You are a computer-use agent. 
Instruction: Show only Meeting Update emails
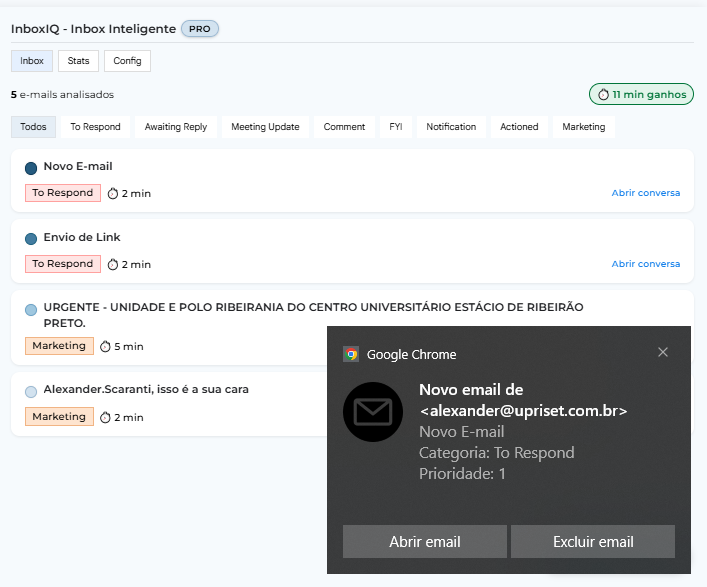(x=265, y=127)
